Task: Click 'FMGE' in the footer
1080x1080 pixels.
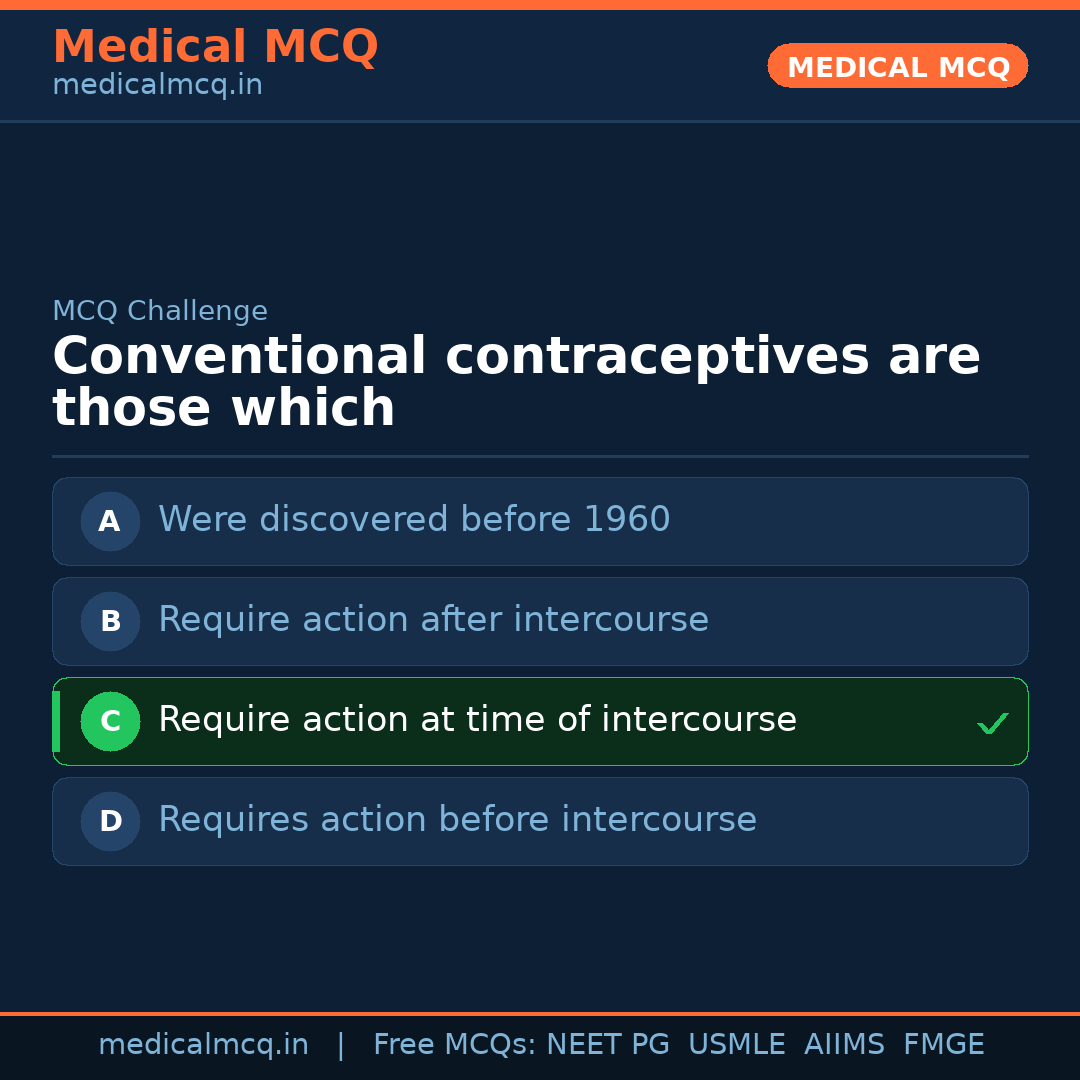Action: coord(943,1045)
